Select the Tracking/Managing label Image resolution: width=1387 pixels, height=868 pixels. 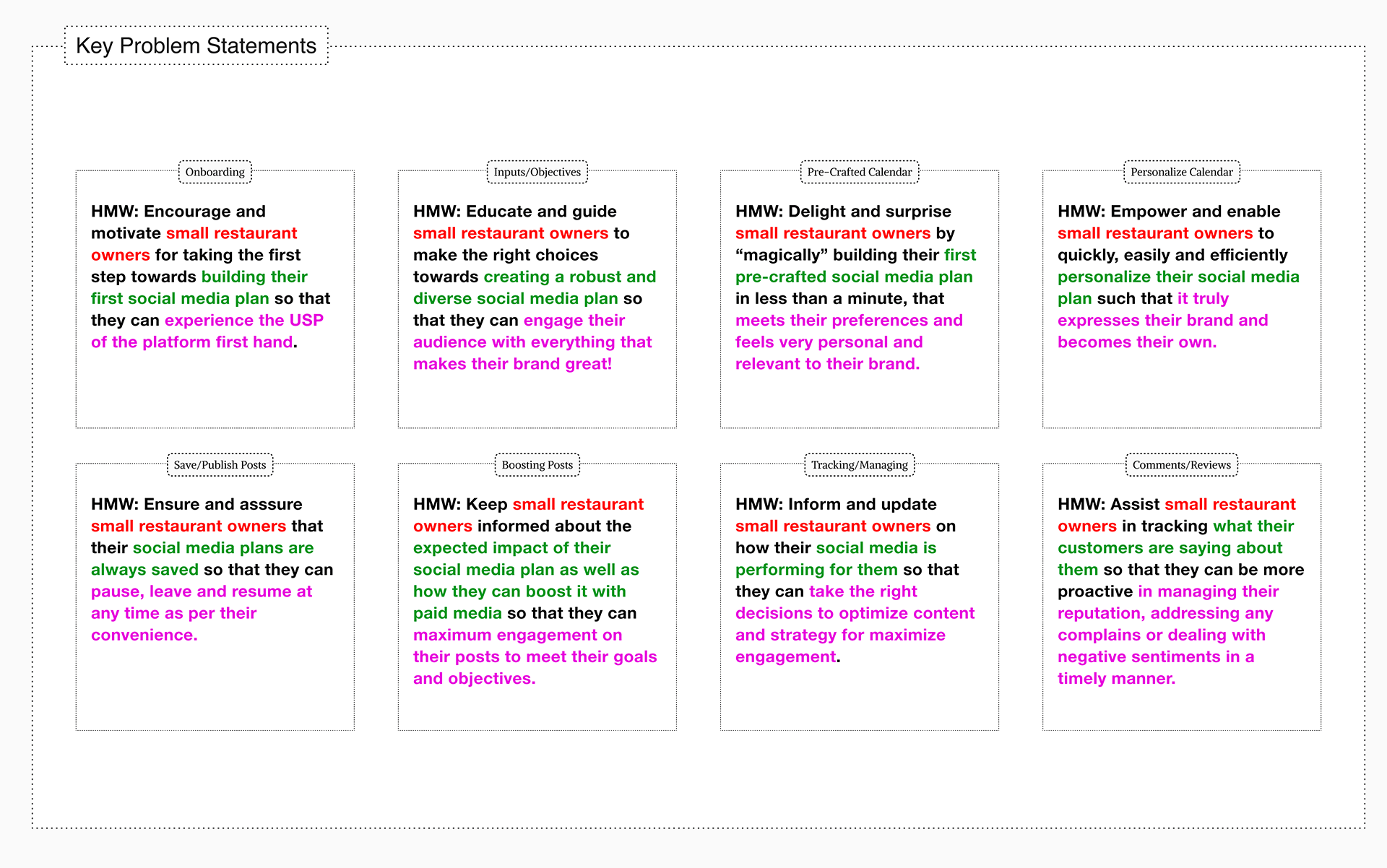tap(859, 465)
